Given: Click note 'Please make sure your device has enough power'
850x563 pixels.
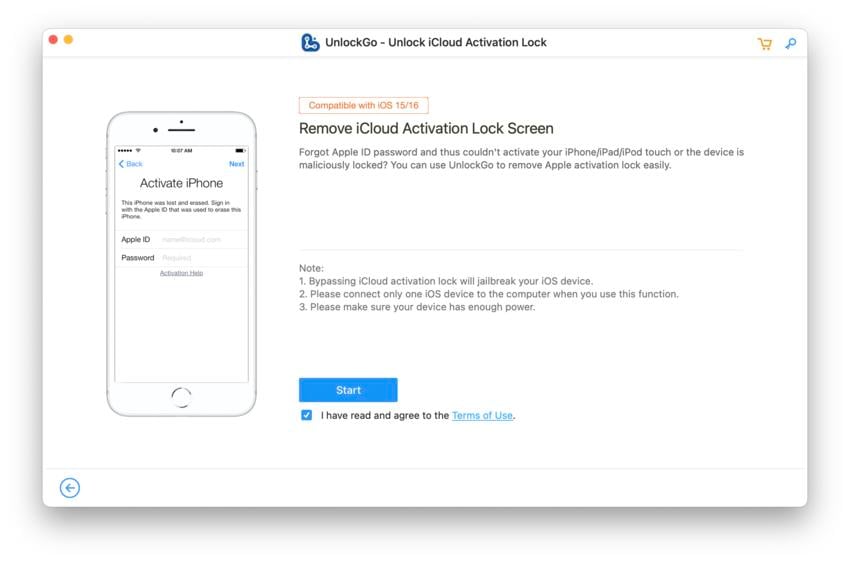Looking at the screenshot, I should [417, 307].
